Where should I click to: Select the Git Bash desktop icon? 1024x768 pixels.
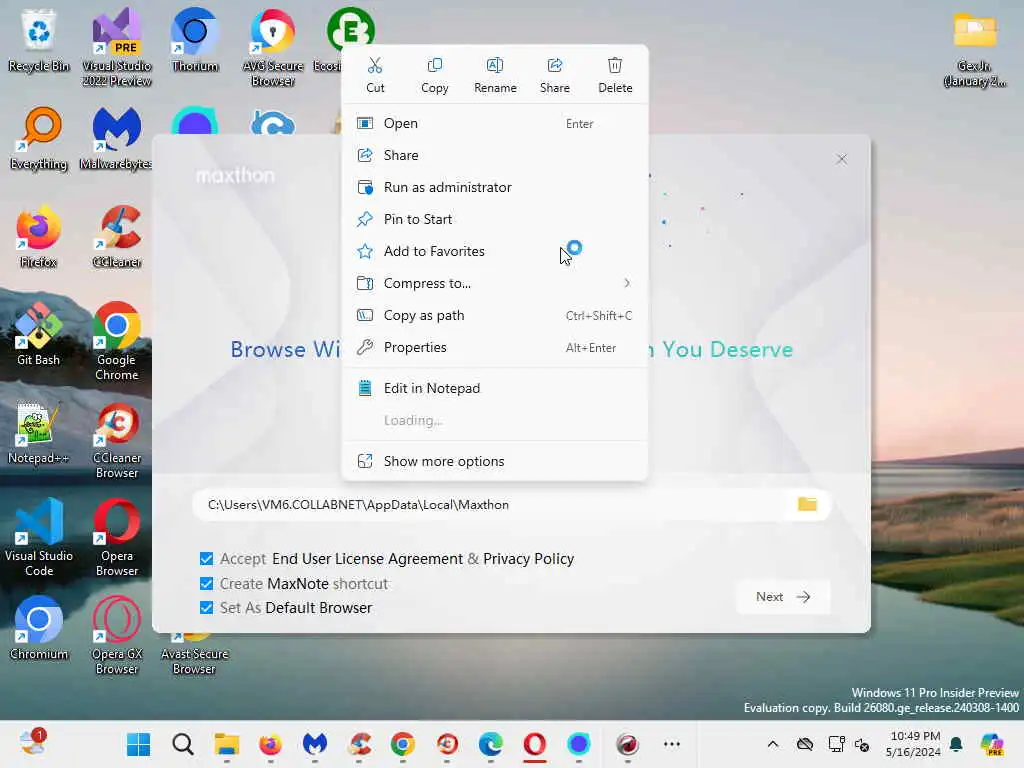click(x=39, y=334)
